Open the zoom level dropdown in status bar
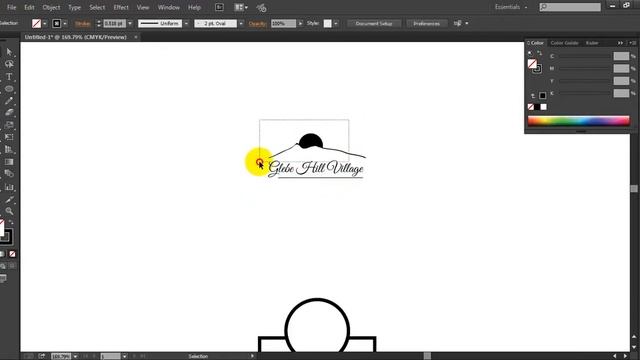The image size is (640, 360). 76,356
